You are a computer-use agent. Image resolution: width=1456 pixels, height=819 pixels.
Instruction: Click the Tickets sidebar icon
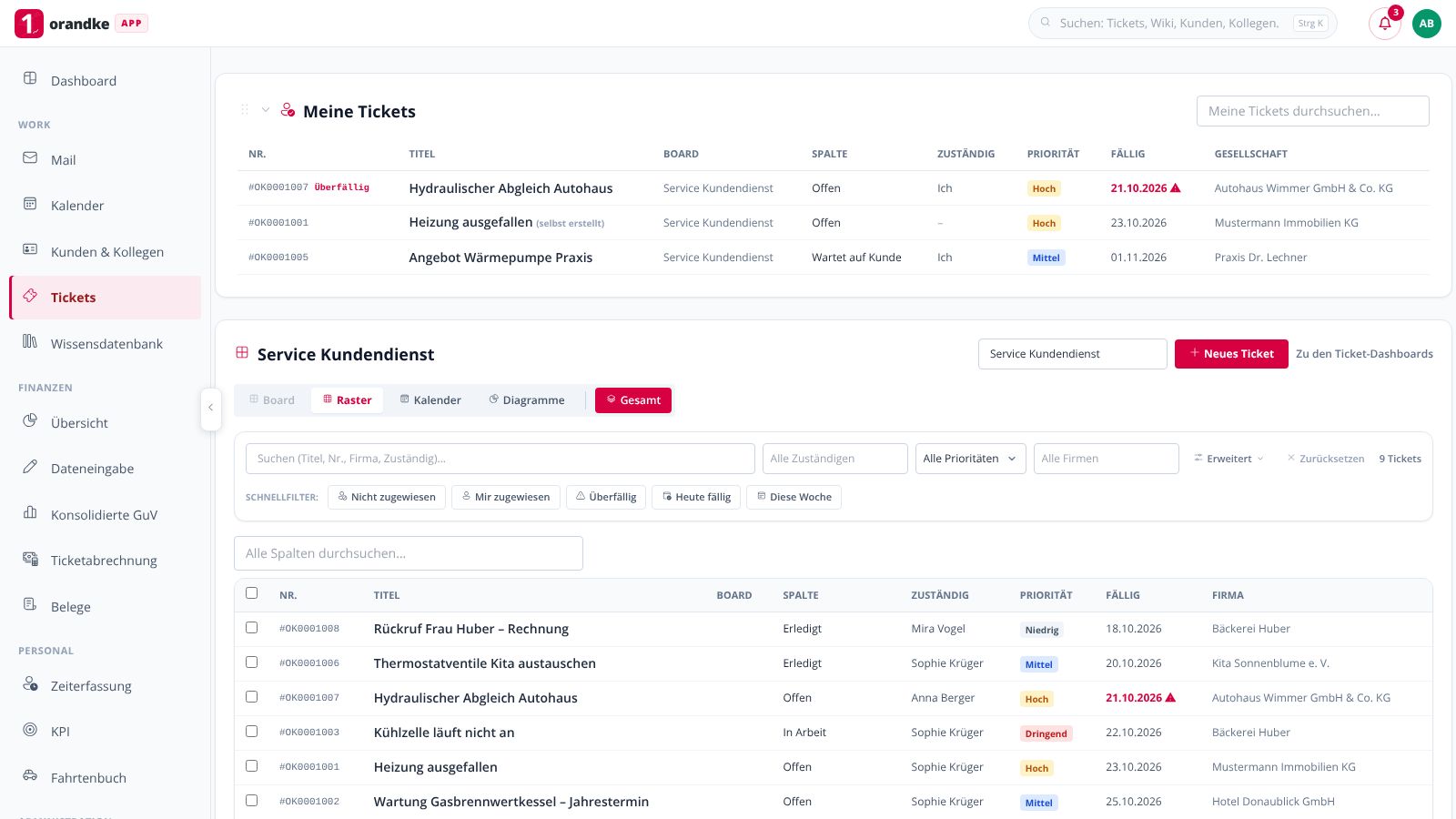[30, 296]
